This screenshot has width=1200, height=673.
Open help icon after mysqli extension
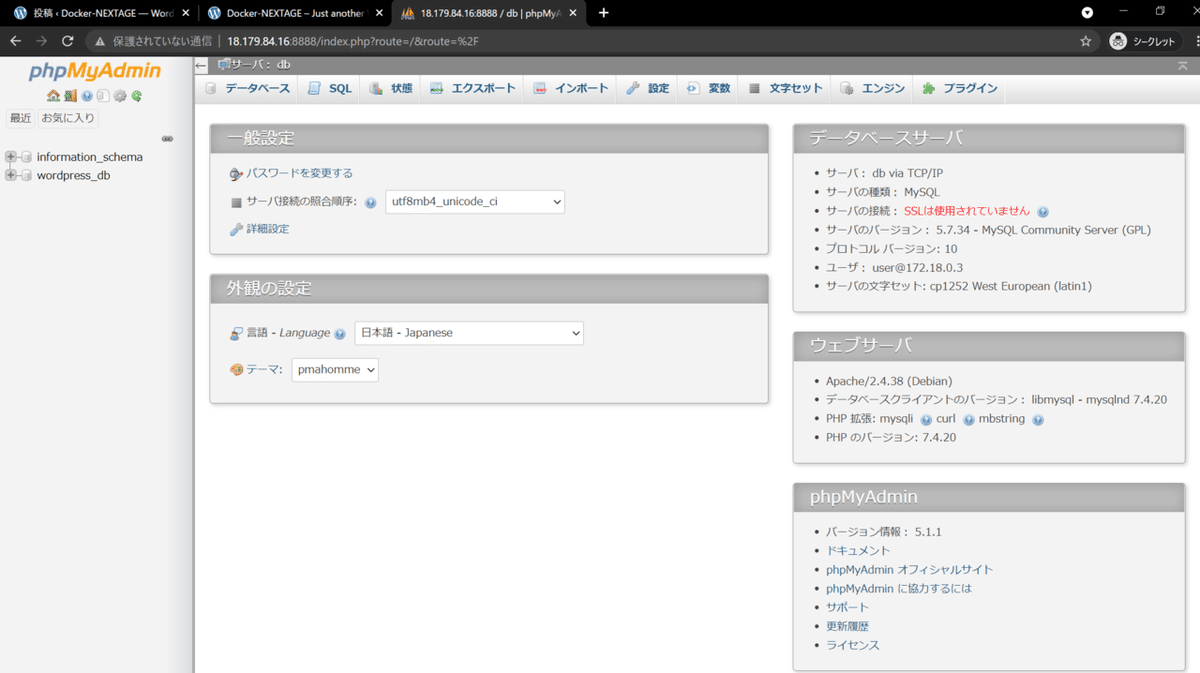[x=926, y=420]
